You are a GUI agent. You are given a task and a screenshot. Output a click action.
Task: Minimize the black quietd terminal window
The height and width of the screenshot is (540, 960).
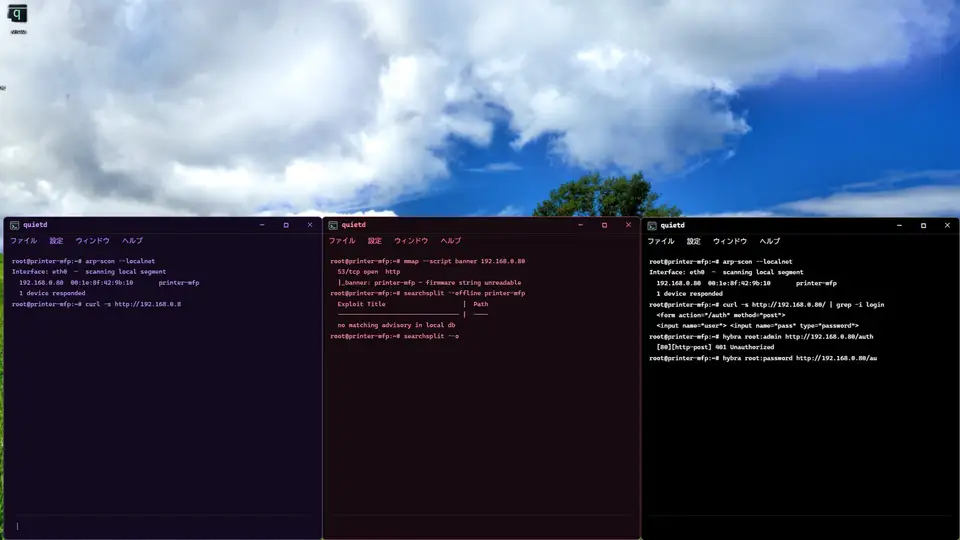pyautogui.click(x=899, y=226)
